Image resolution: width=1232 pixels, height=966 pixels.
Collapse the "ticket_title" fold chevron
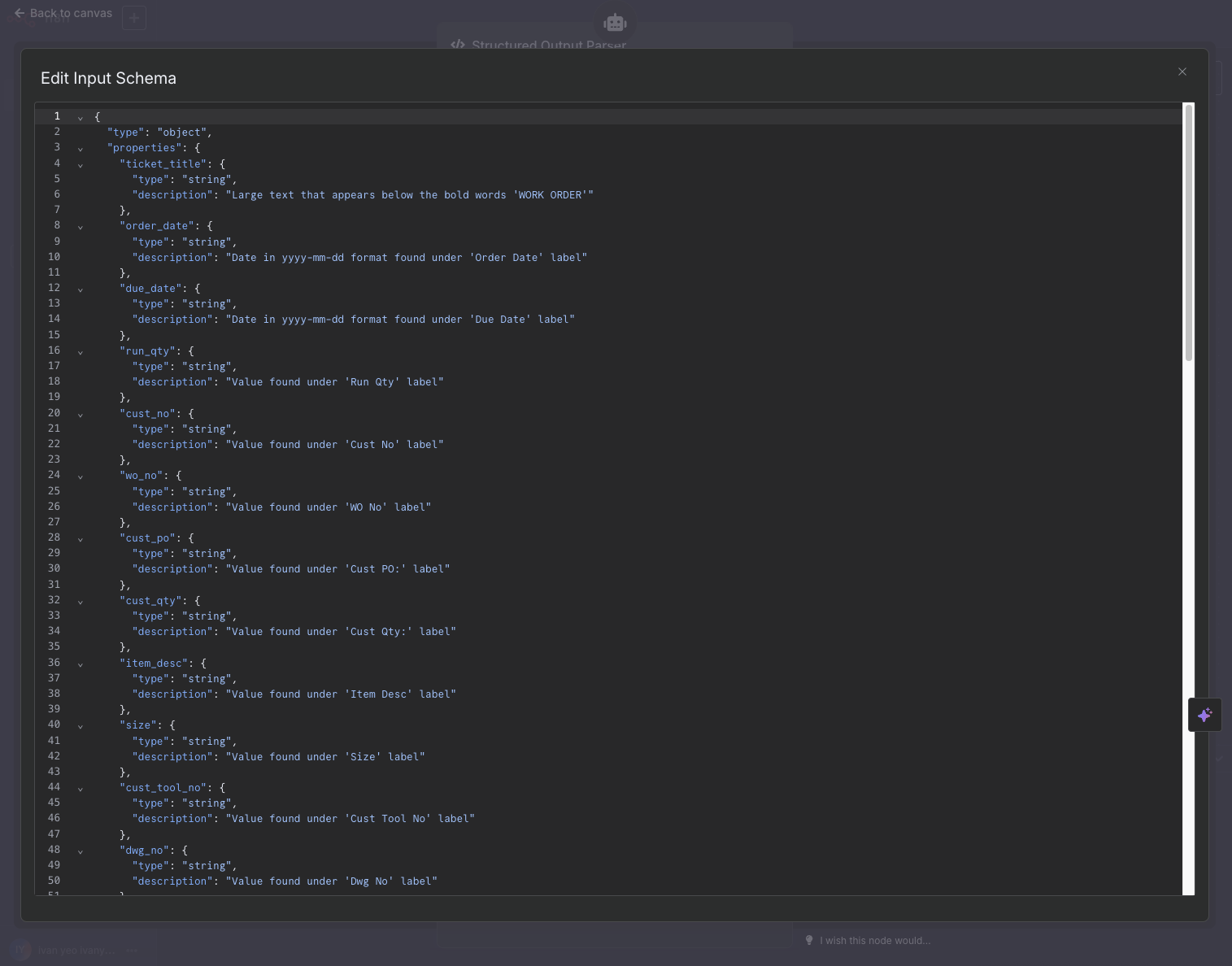[x=81, y=165]
